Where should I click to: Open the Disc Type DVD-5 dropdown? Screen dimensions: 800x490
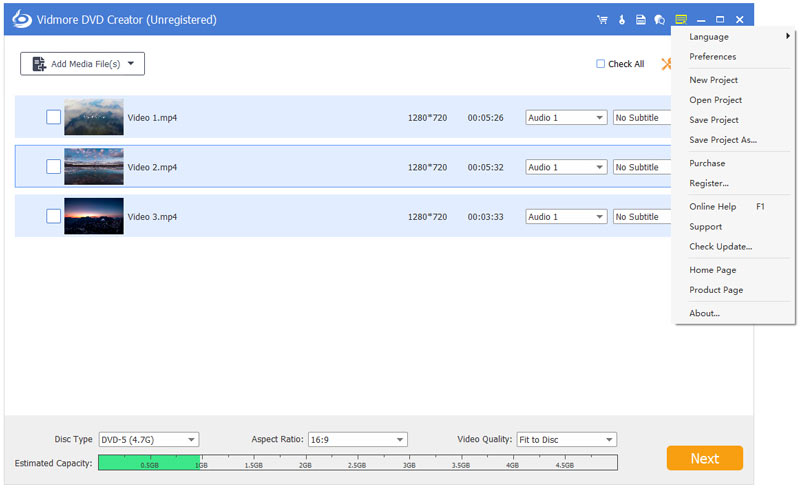click(x=149, y=439)
